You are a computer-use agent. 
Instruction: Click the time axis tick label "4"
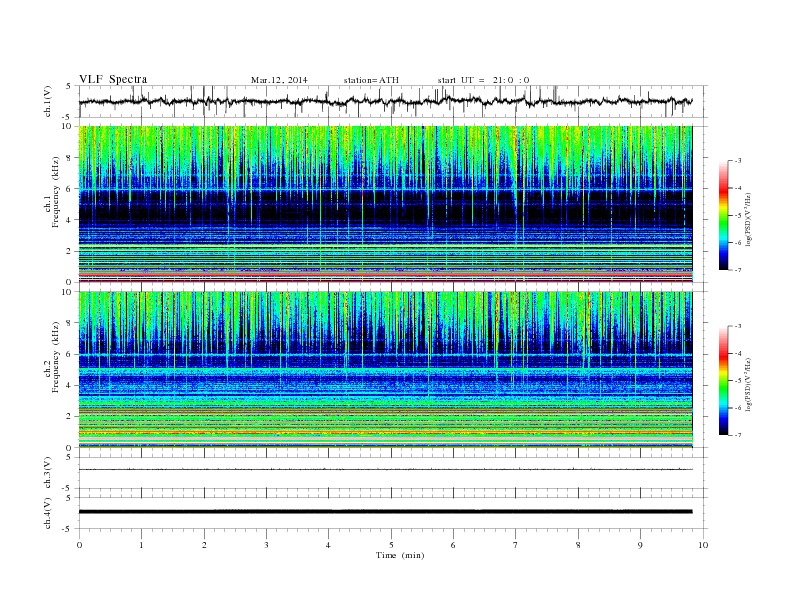tap(328, 545)
